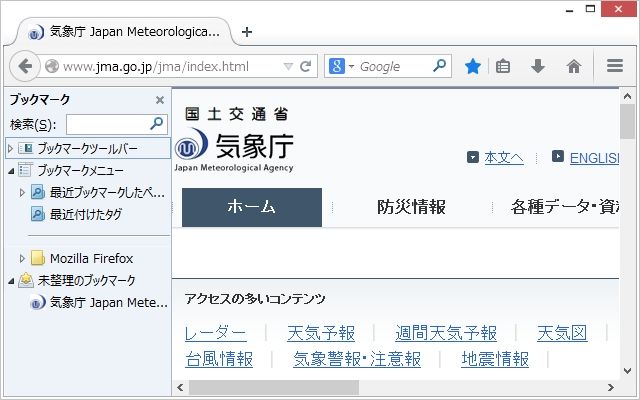This screenshot has height=400, width=640.
Task: Open the 各種データ・資料 navigation menu
Action: point(565,207)
